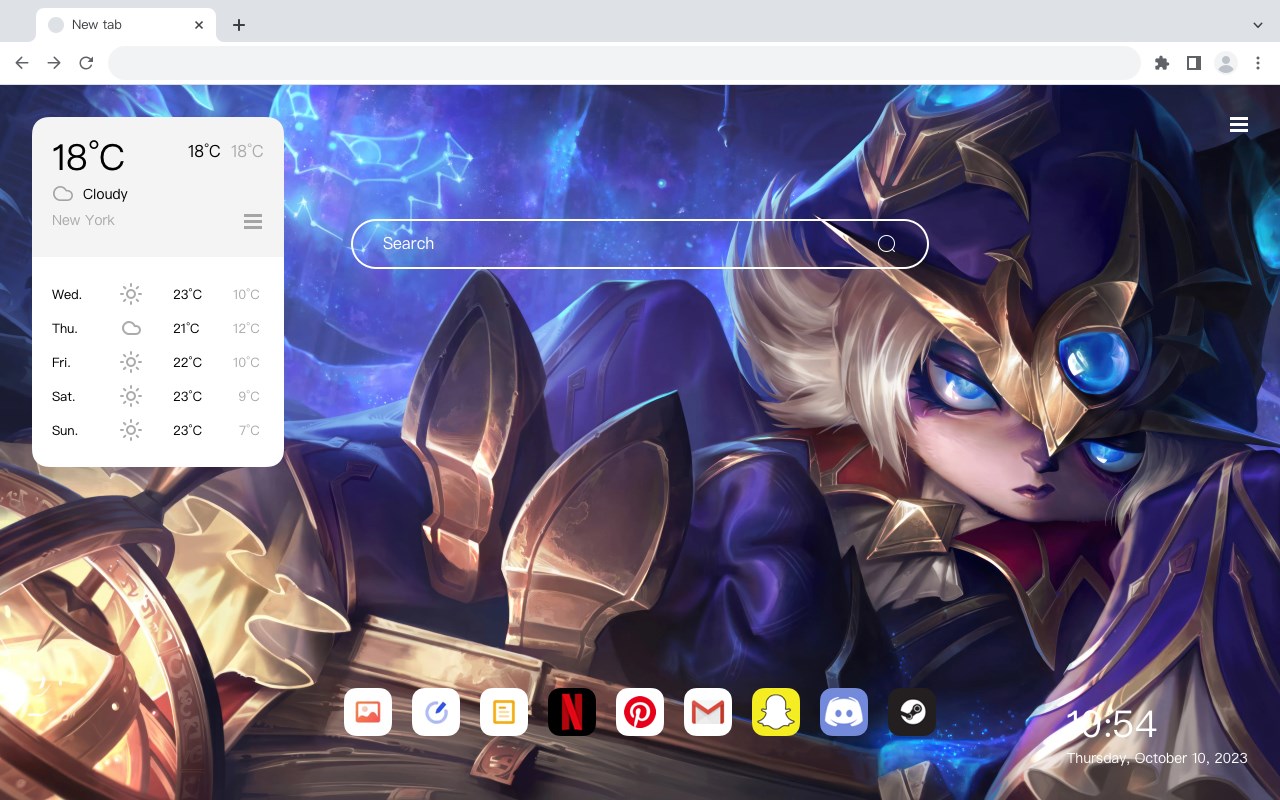The width and height of the screenshot is (1280, 800).
Task: Launch the Netflix shortcut
Action: click(572, 712)
